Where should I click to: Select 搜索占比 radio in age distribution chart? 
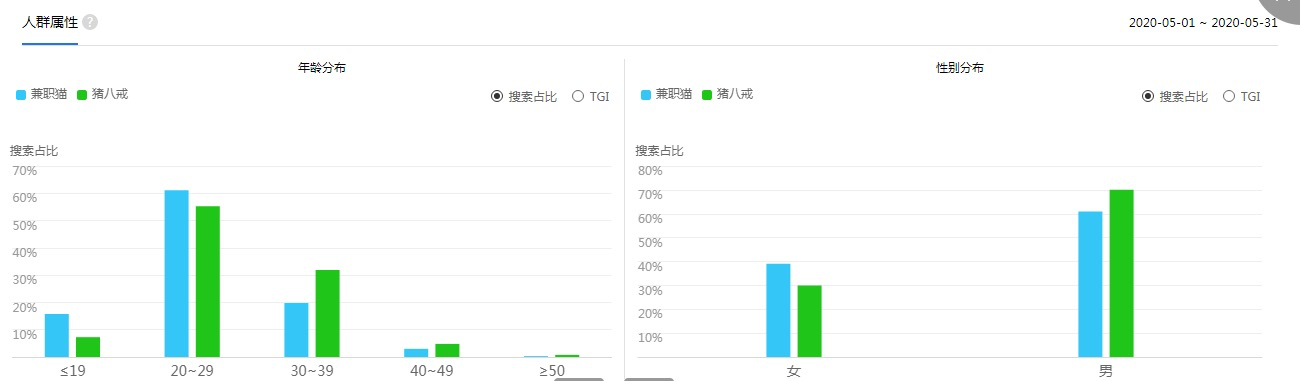[x=524, y=96]
